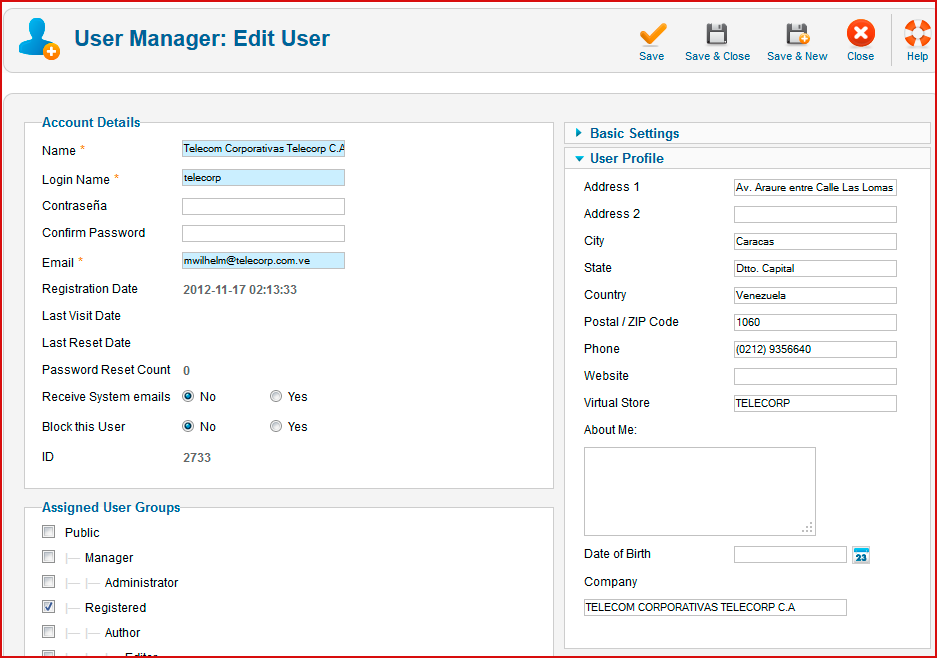
Task: Click into the About Me text area
Action: (x=699, y=491)
